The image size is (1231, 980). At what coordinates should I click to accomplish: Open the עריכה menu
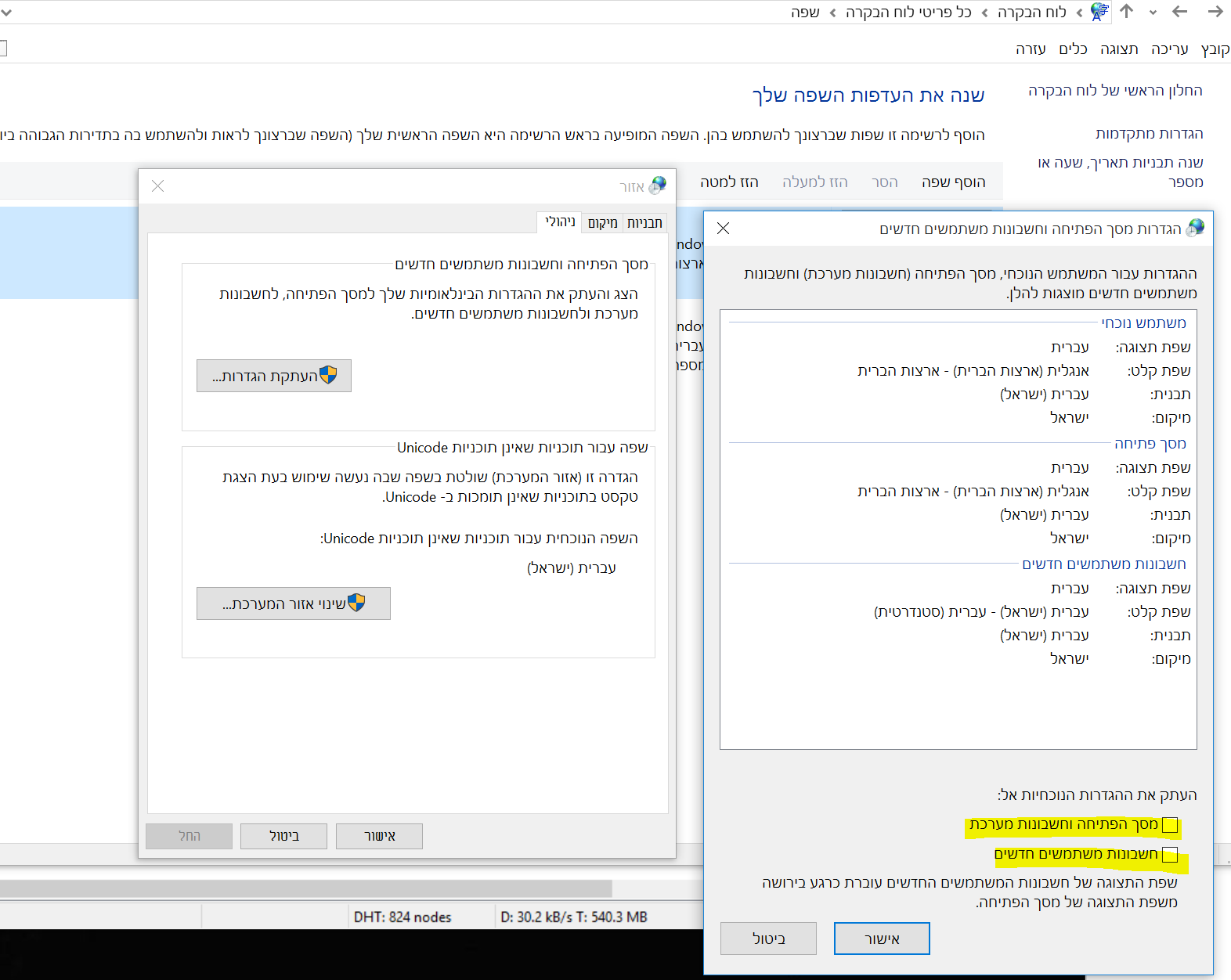pyautogui.click(x=1170, y=49)
